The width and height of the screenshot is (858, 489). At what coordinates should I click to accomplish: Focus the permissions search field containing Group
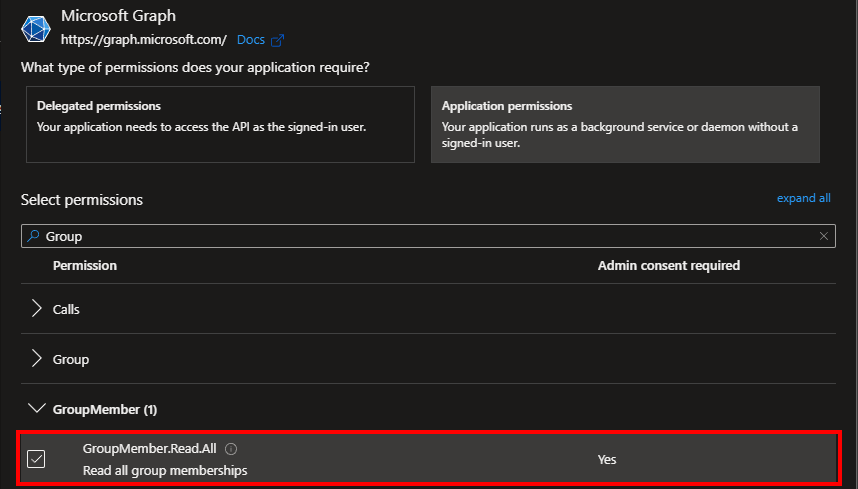420,236
